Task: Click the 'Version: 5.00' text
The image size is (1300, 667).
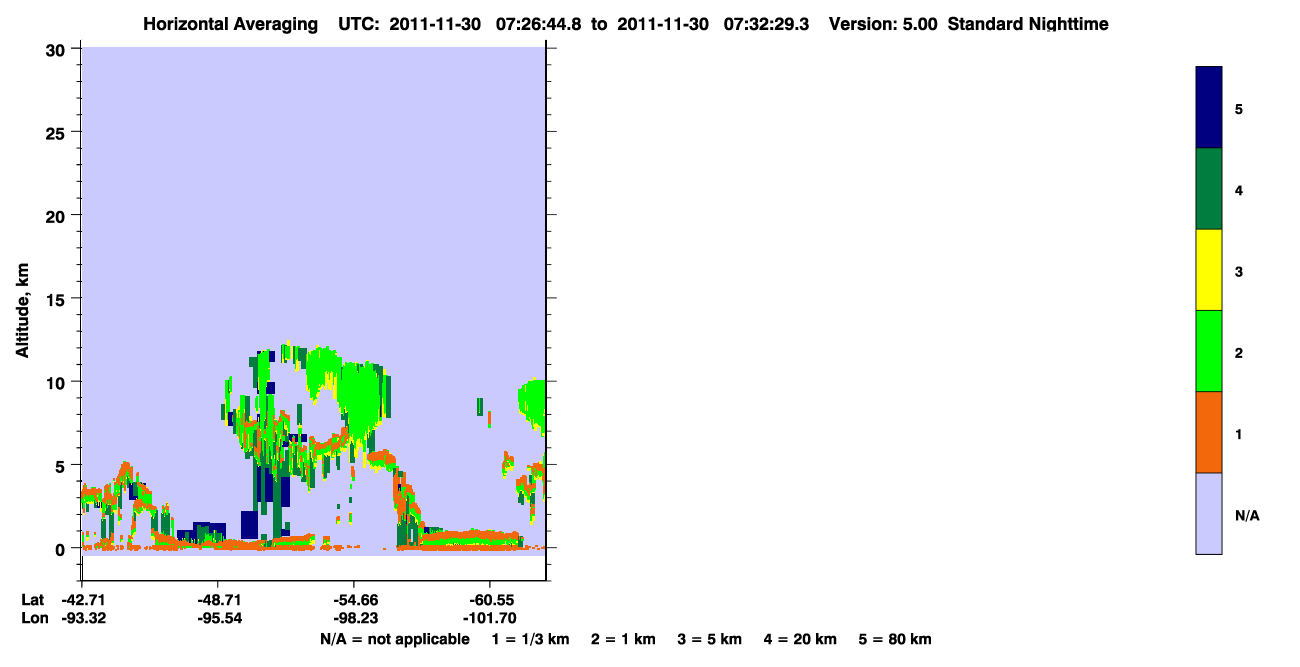Action: coord(882,24)
